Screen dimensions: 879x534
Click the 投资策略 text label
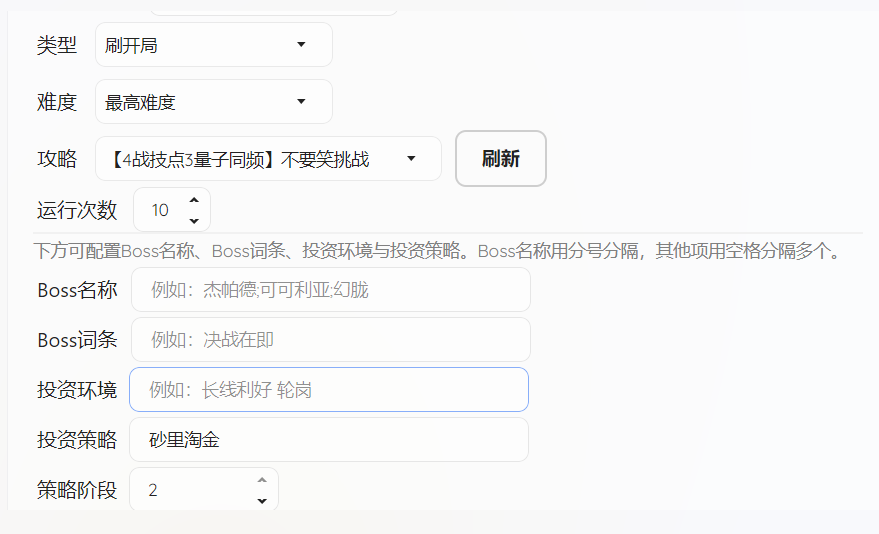click(77, 440)
